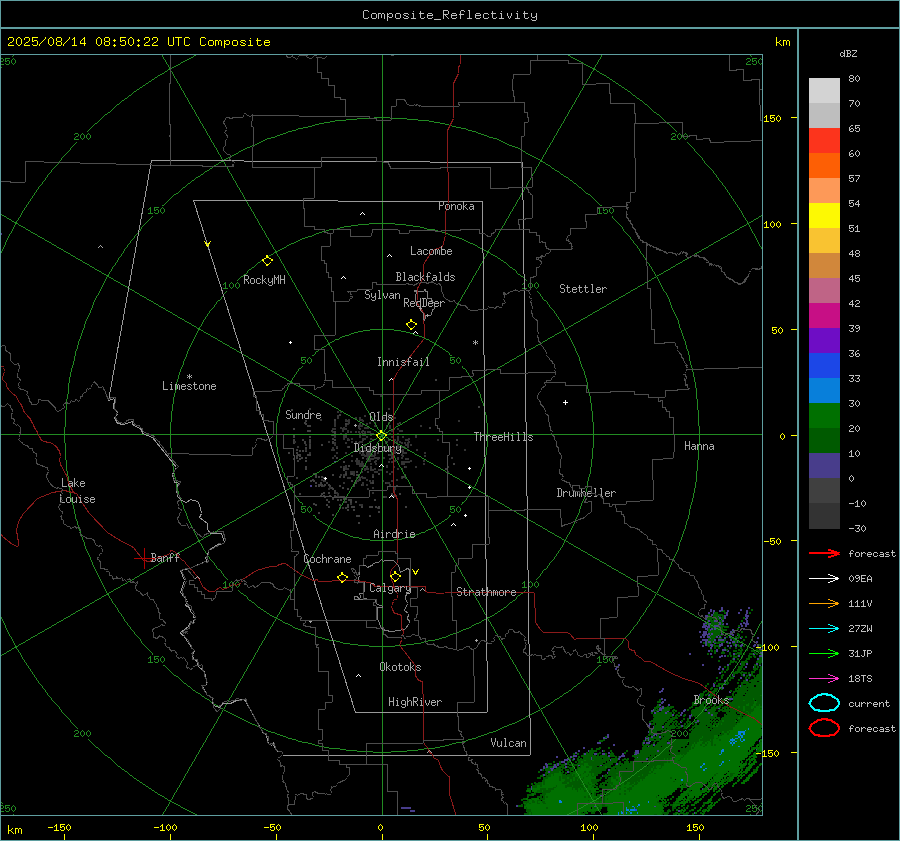The height and width of the screenshot is (841, 900).
Task: Click the Limestone label
Action: click(189, 386)
